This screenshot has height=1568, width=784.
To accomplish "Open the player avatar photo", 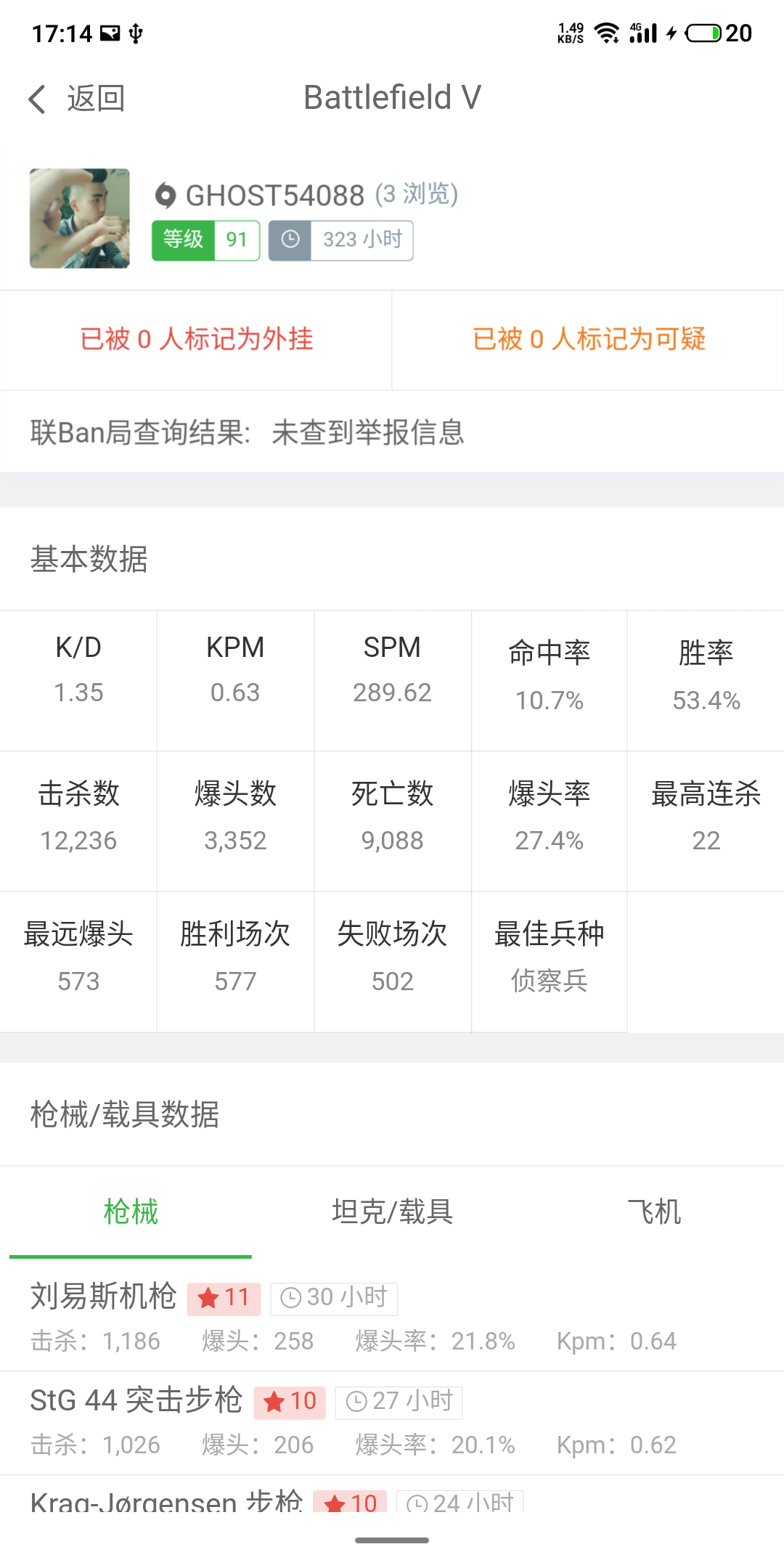I will pos(80,219).
